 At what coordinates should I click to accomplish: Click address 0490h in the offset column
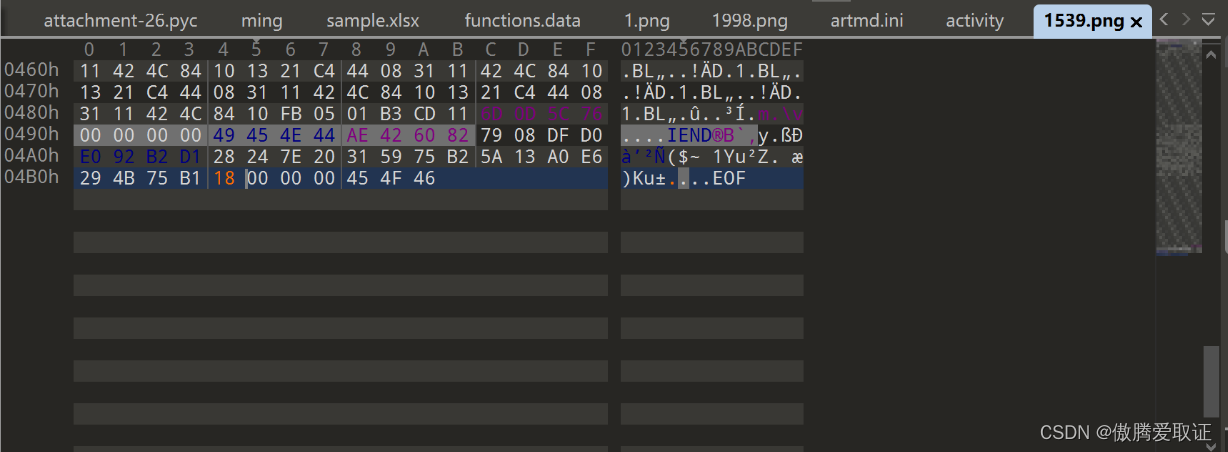click(32, 135)
